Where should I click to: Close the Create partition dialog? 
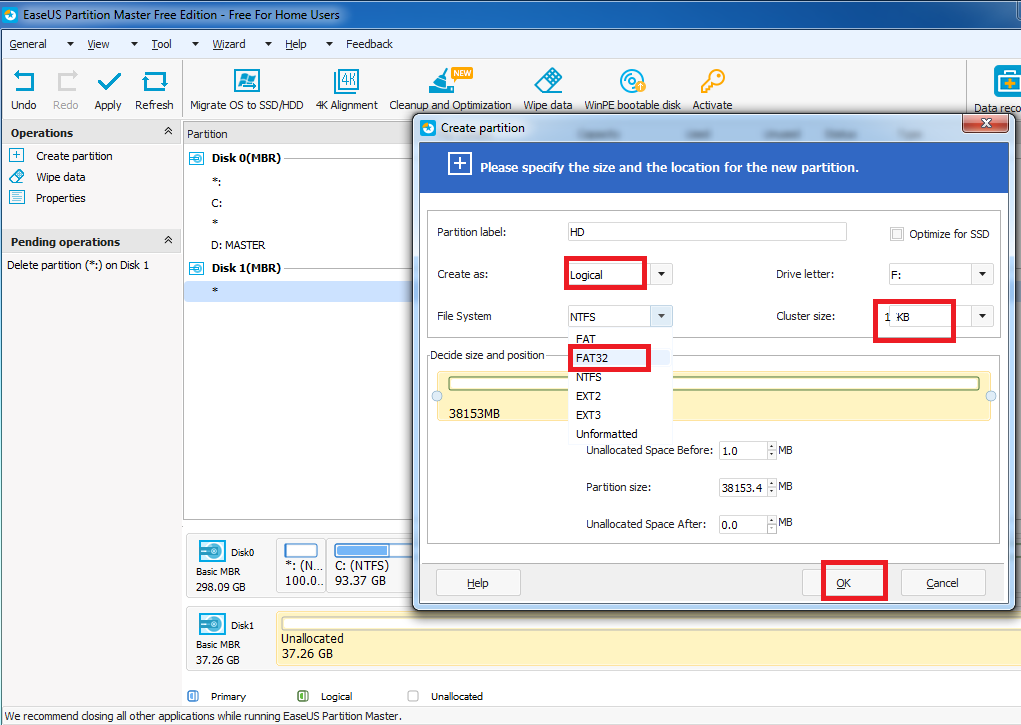(986, 123)
